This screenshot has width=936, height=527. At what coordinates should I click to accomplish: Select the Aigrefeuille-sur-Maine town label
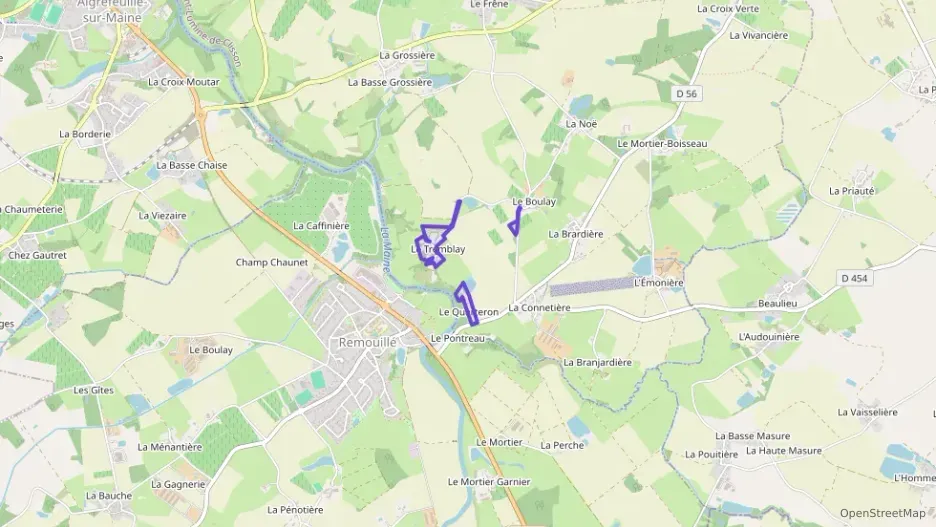tap(112, 11)
